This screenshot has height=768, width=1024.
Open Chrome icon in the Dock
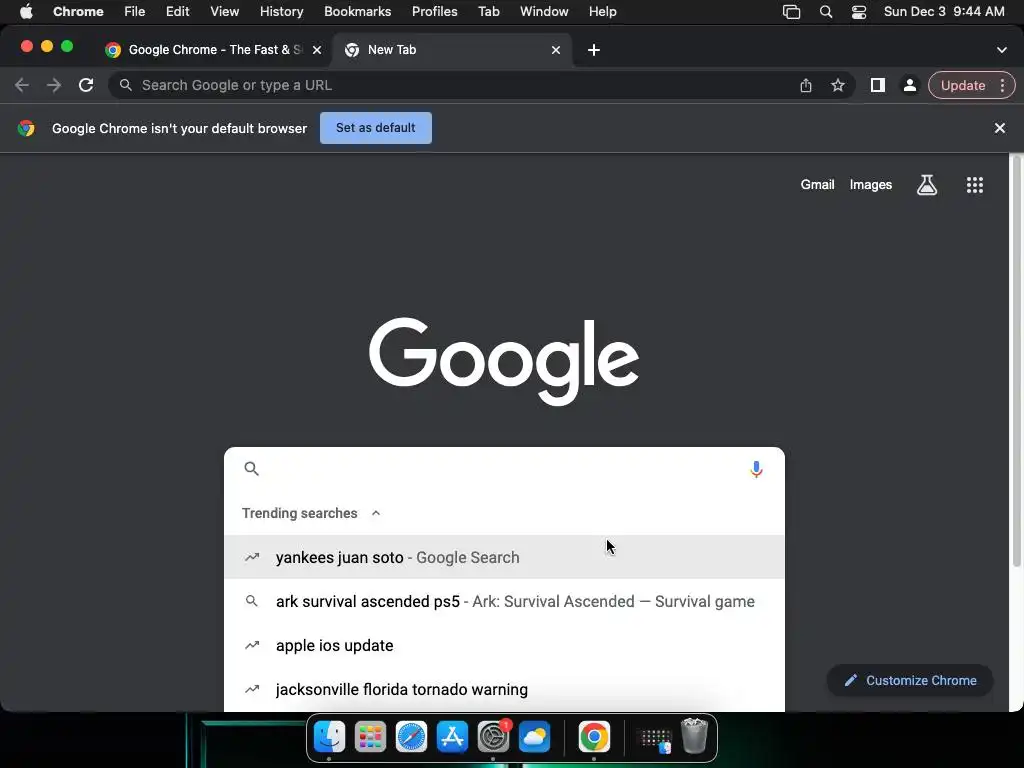(594, 737)
